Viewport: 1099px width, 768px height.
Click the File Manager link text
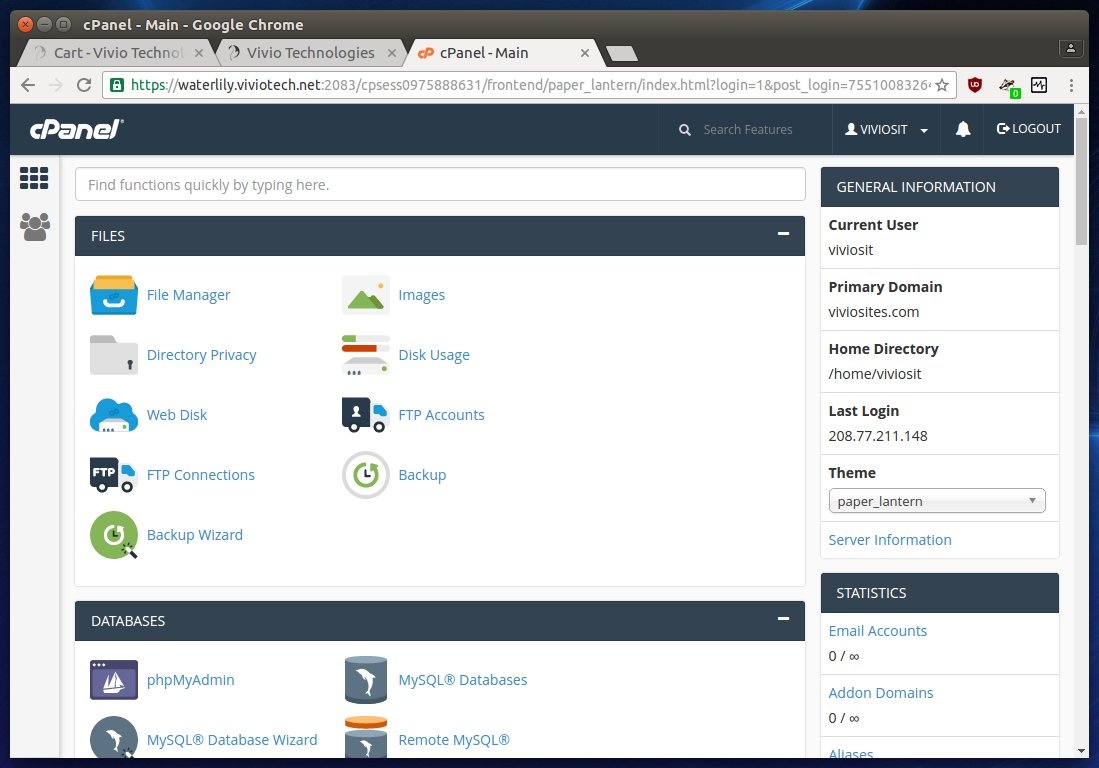pos(188,295)
